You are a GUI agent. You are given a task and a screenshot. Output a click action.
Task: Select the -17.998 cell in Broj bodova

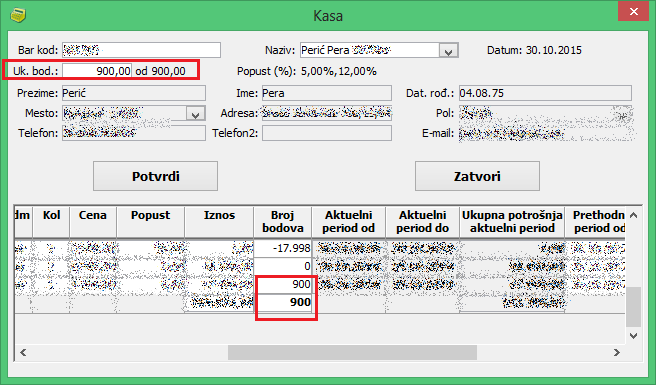coord(283,248)
